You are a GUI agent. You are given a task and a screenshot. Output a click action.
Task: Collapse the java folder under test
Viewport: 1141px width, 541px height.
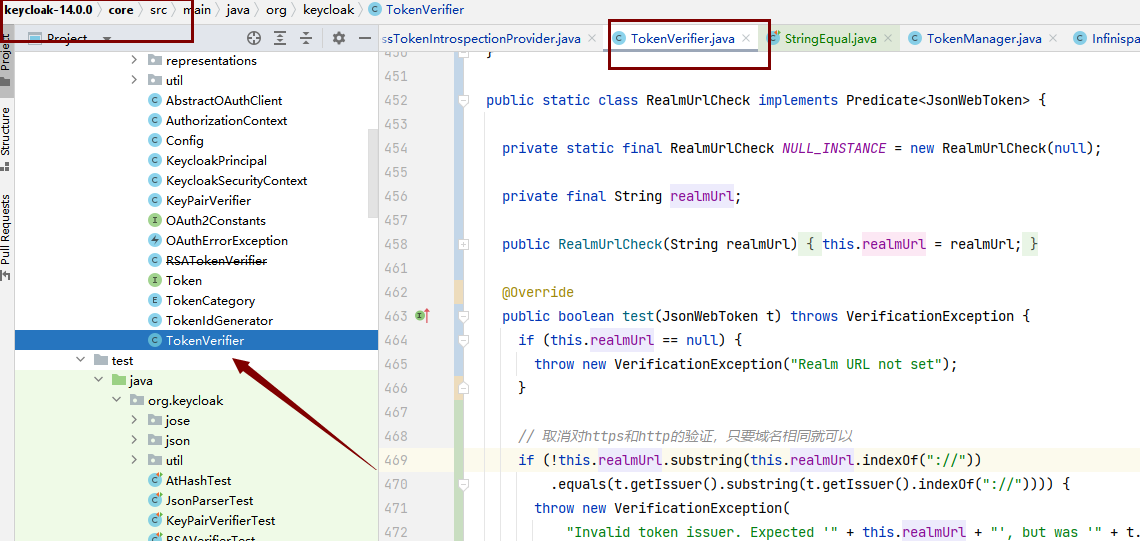(98, 380)
